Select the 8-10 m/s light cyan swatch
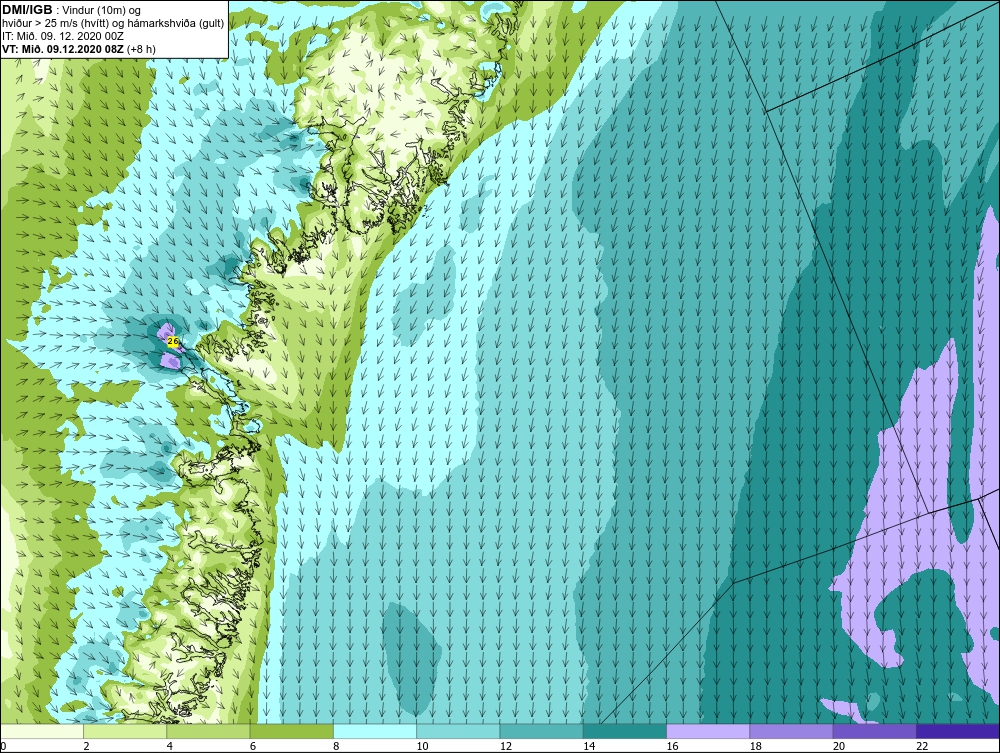1000x753 pixels. coord(375,731)
